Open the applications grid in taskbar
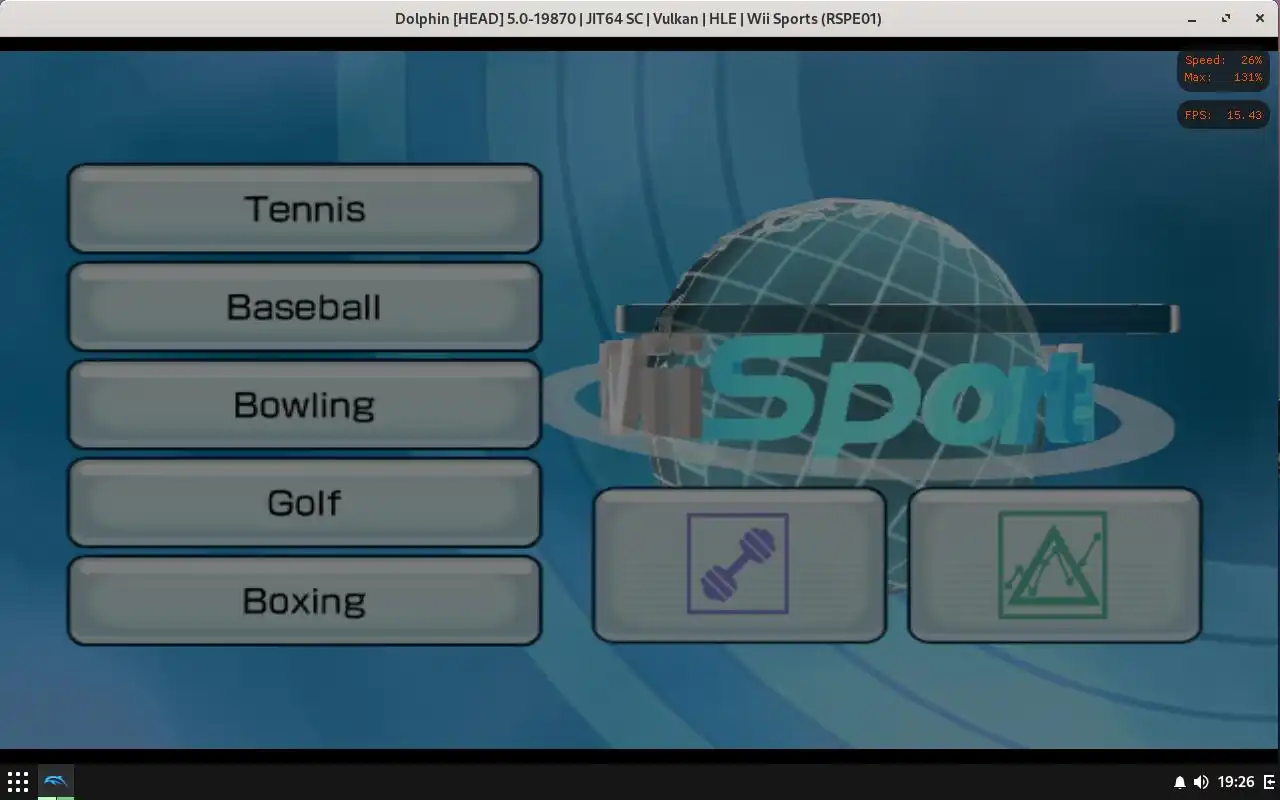The height and width of the screenshot is (800, 1280). [x=18, y=782]
